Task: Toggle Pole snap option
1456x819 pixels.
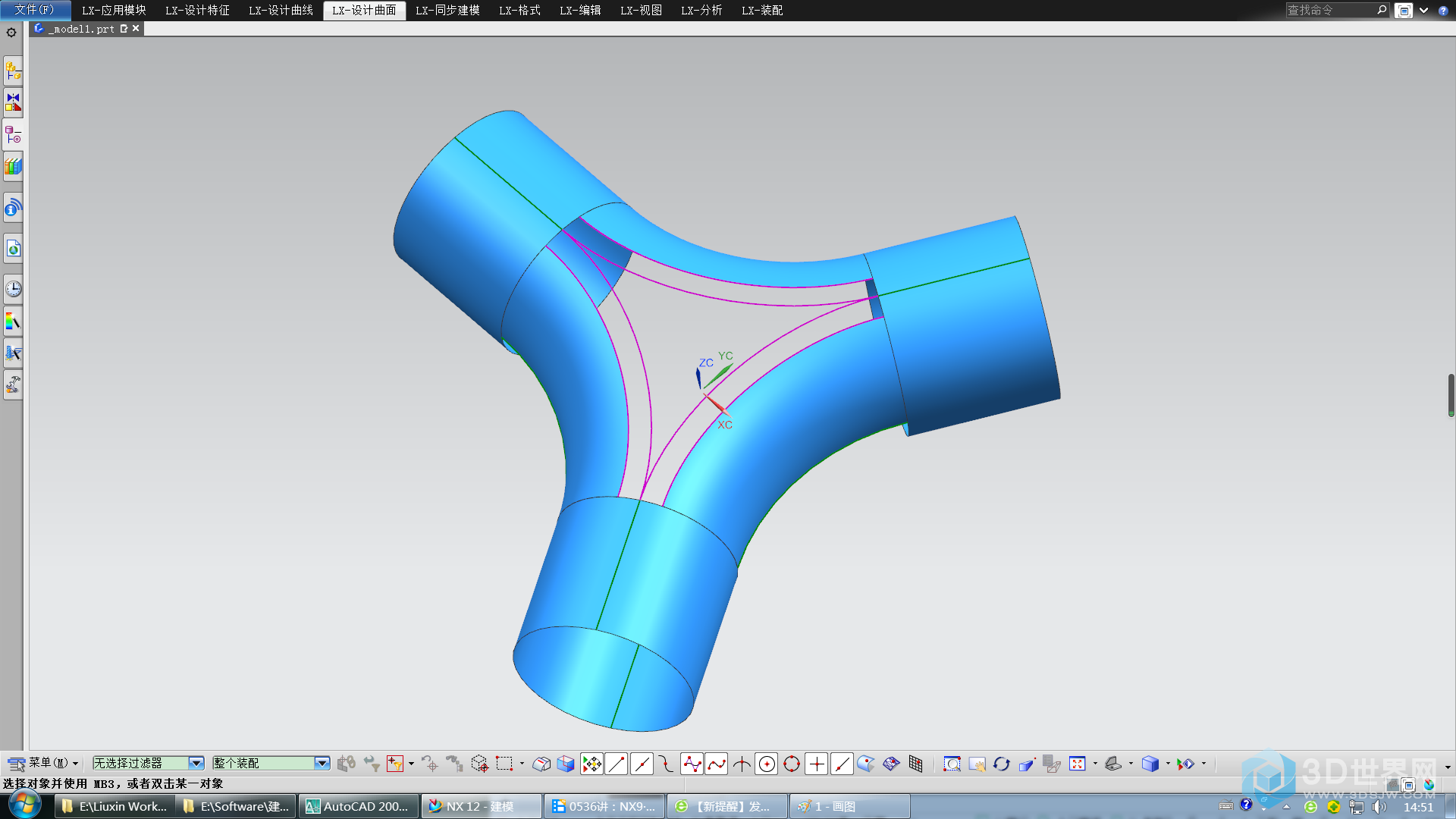Action: click(692, 764)
